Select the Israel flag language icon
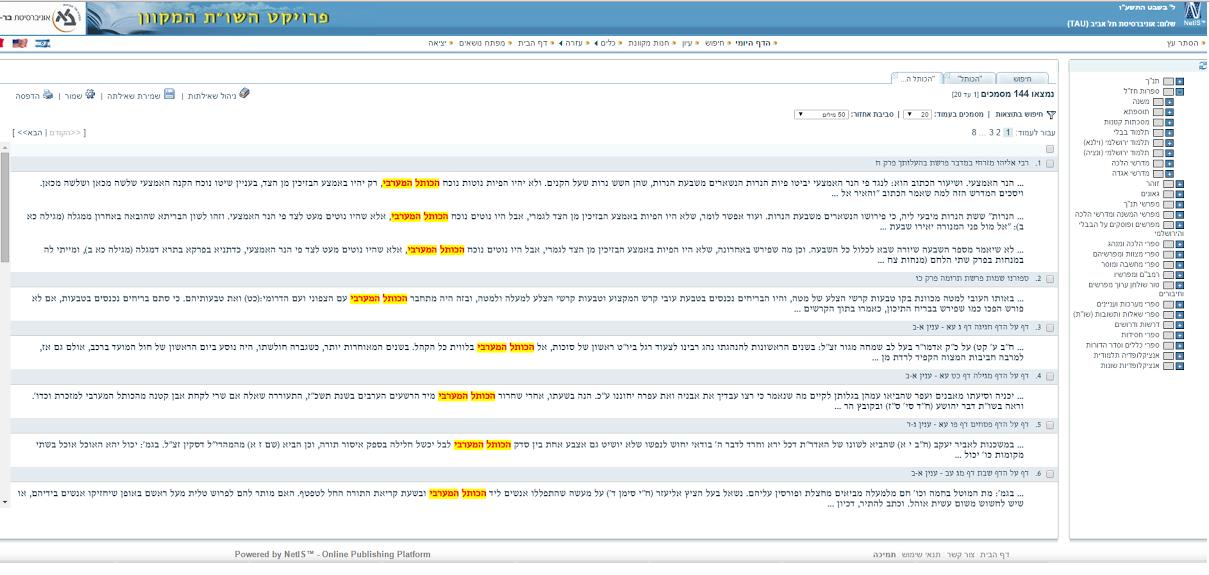The image size is (1209, 575). (x=42, y=43)
